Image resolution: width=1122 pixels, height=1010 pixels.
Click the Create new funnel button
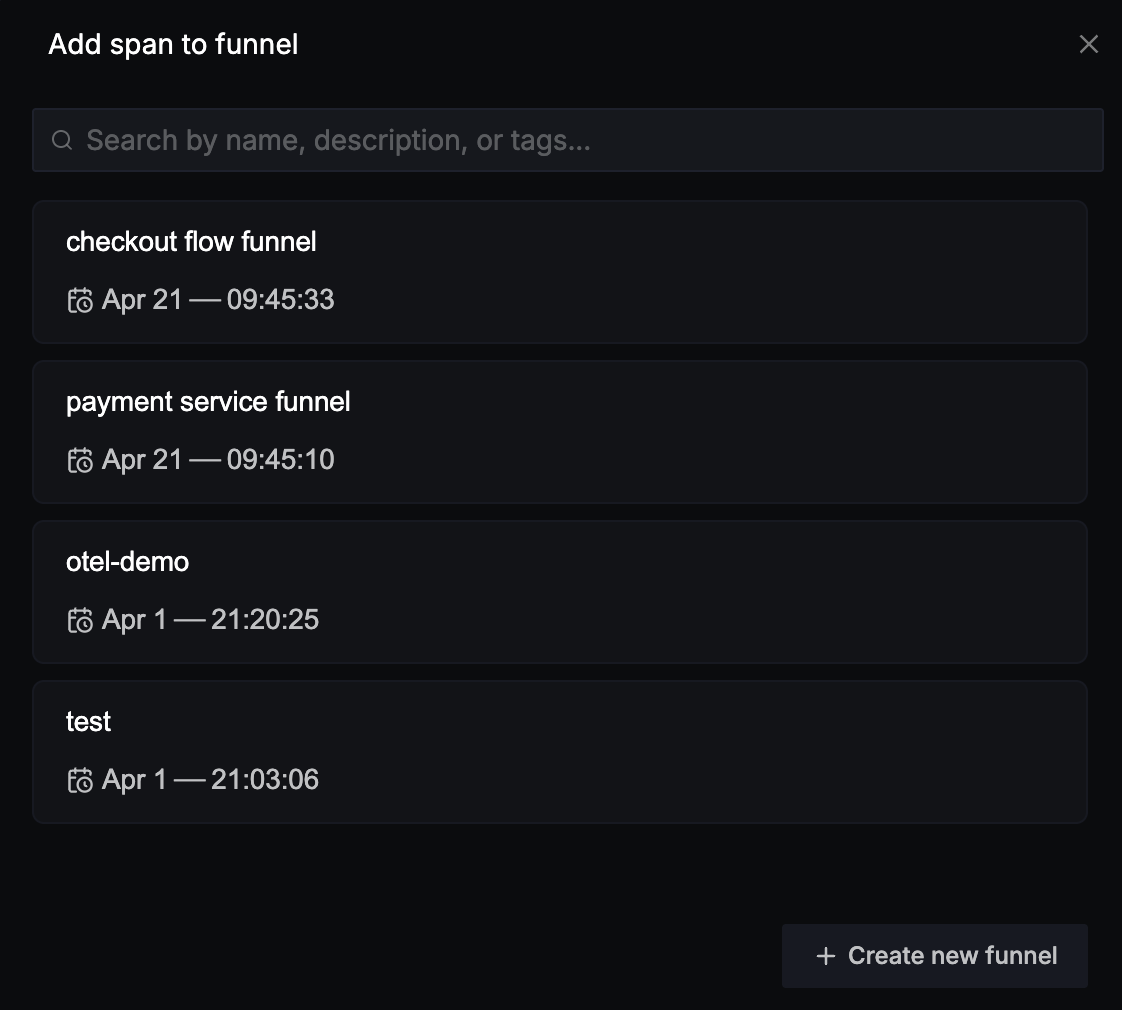click(x=935, y=956)
